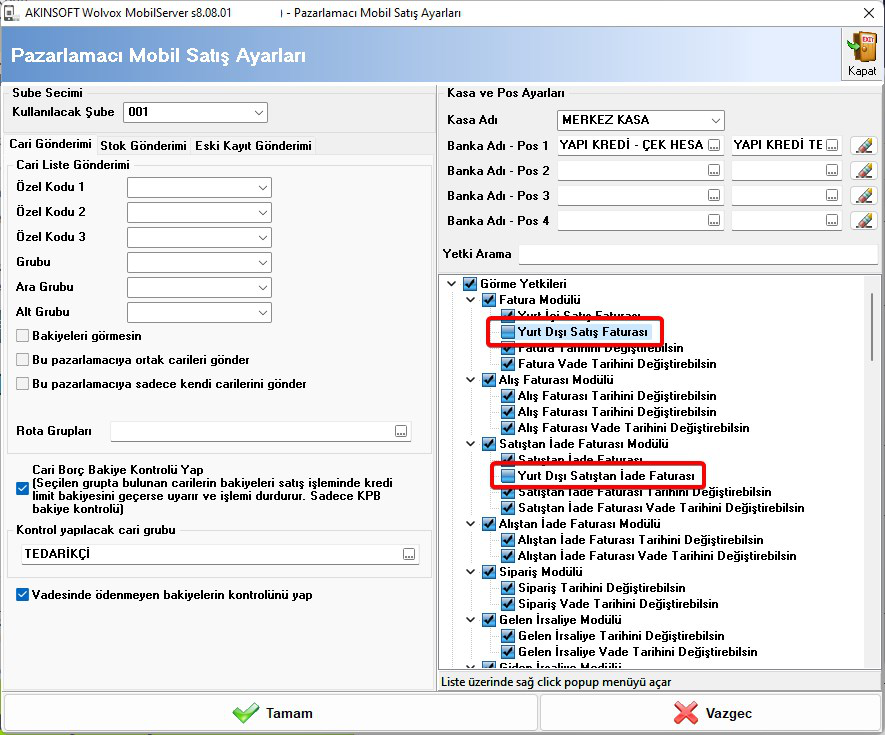Viewport: 885px width, 735px height.
Task: Open first browse button in Pos 4 row
Action: click(x=714, y=220)
